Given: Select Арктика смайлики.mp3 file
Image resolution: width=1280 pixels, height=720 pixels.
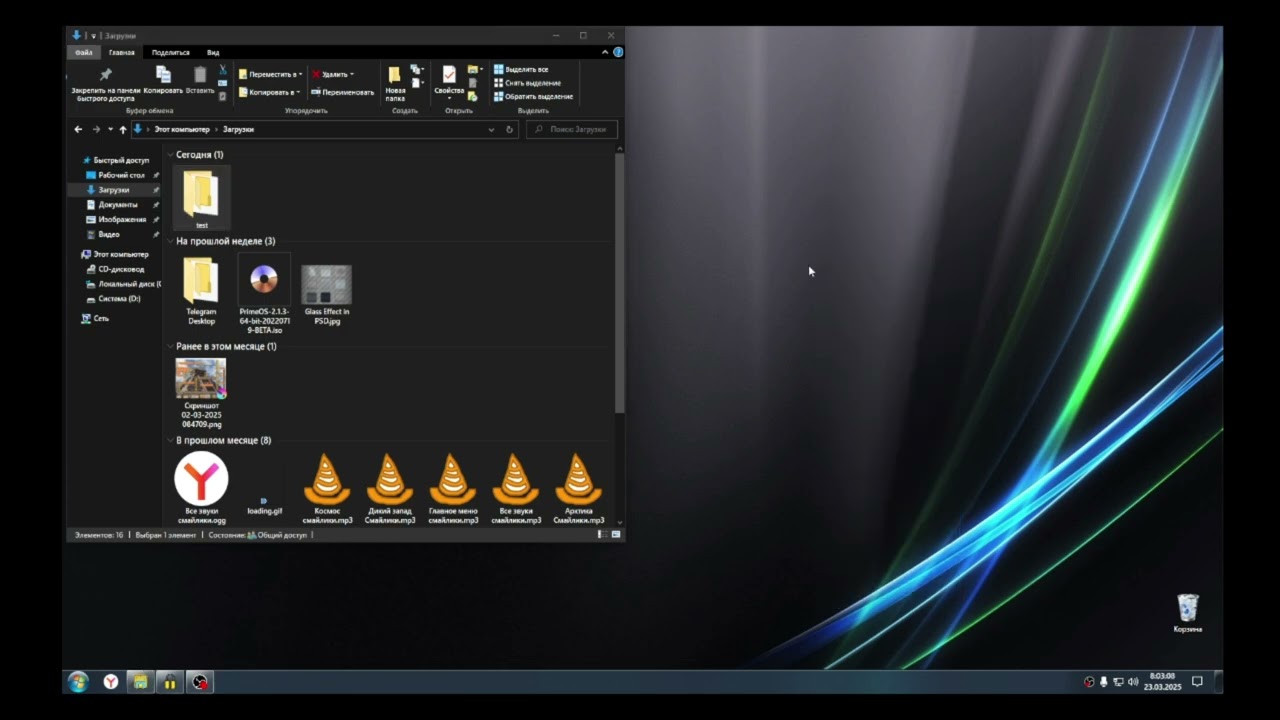Looking at the screenshot, I should [x=578, y=488].
